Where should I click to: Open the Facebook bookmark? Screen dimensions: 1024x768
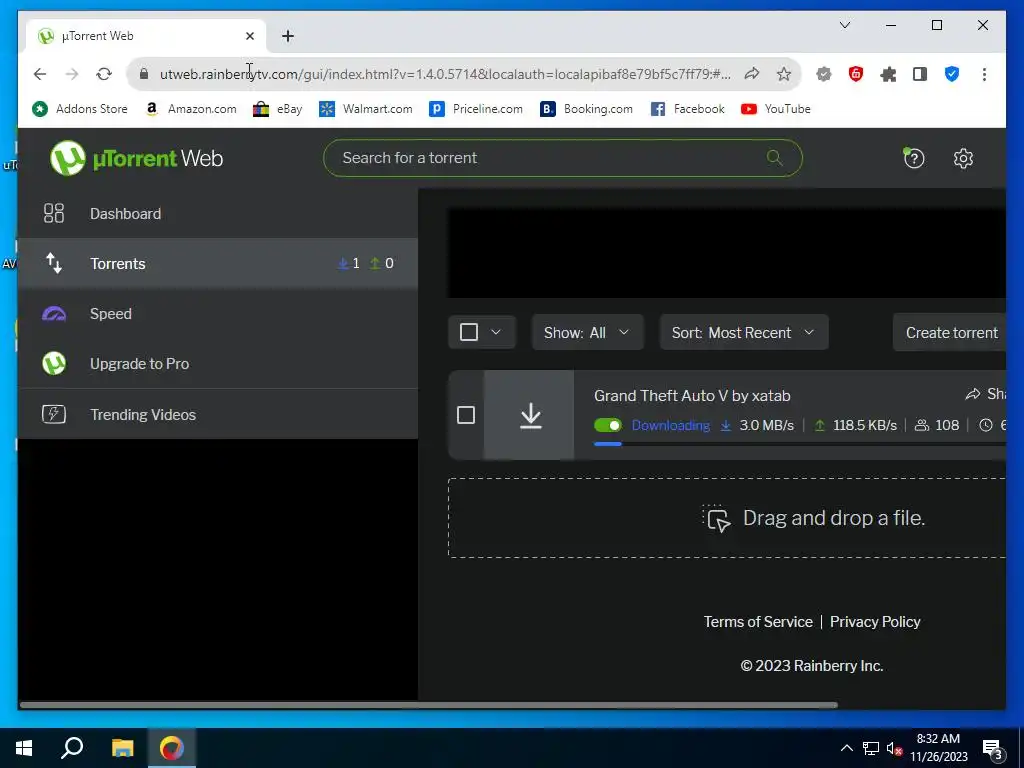tap(688, 109)
